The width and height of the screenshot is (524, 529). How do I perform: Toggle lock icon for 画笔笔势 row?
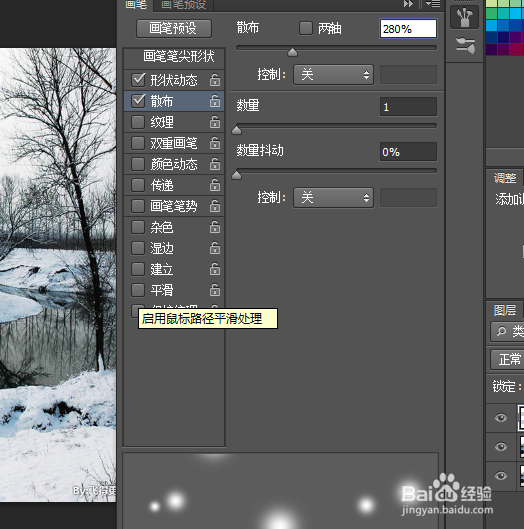pyautogui.click(x=215, y=206)
